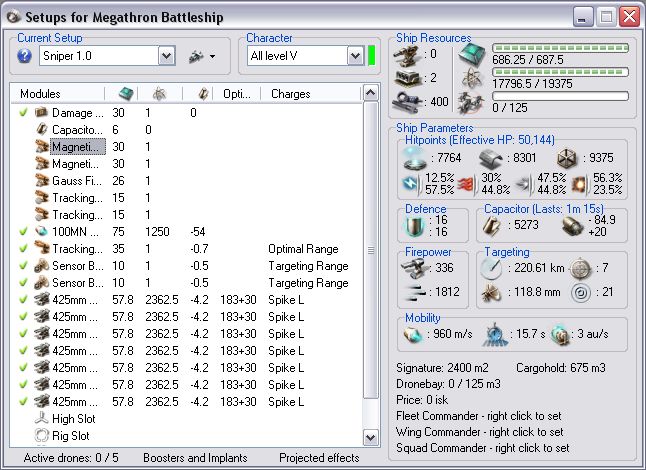Sort by the powergrid column header icon
The width and height of the screenshot is (646, 470).
coord(159,94)
